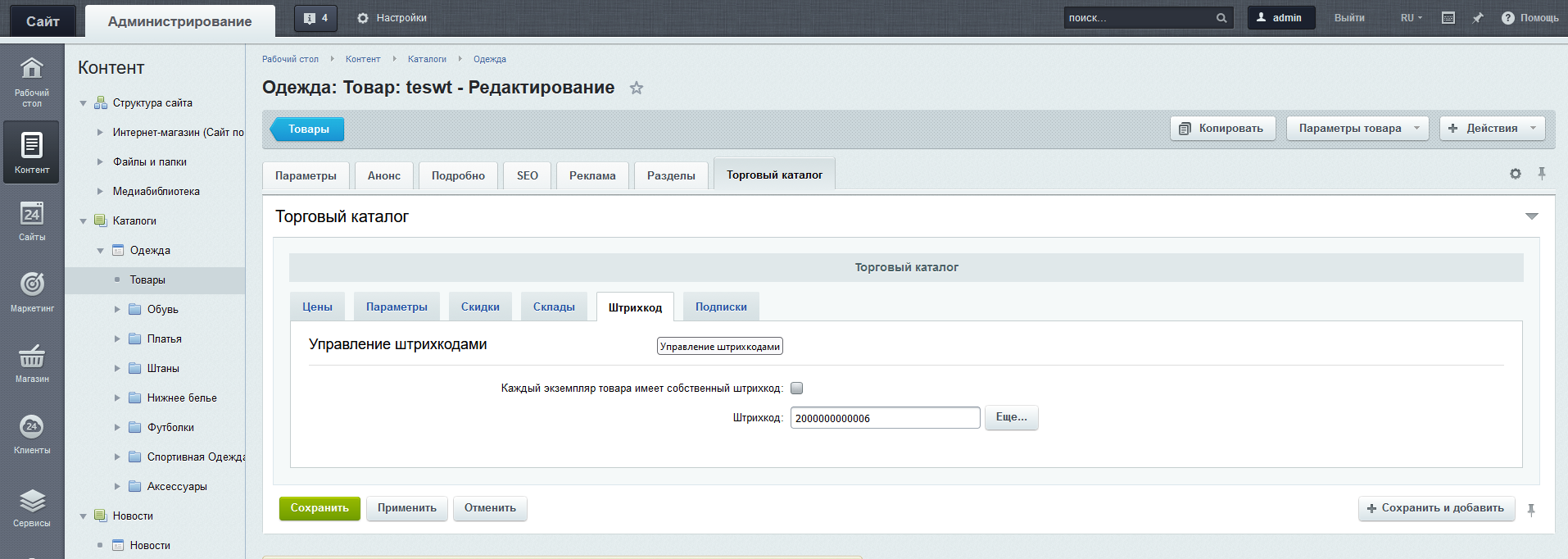The image size is (1568, 559).
Task: Open the Сервисы sidebar section
Action: [x=32, y=507]
